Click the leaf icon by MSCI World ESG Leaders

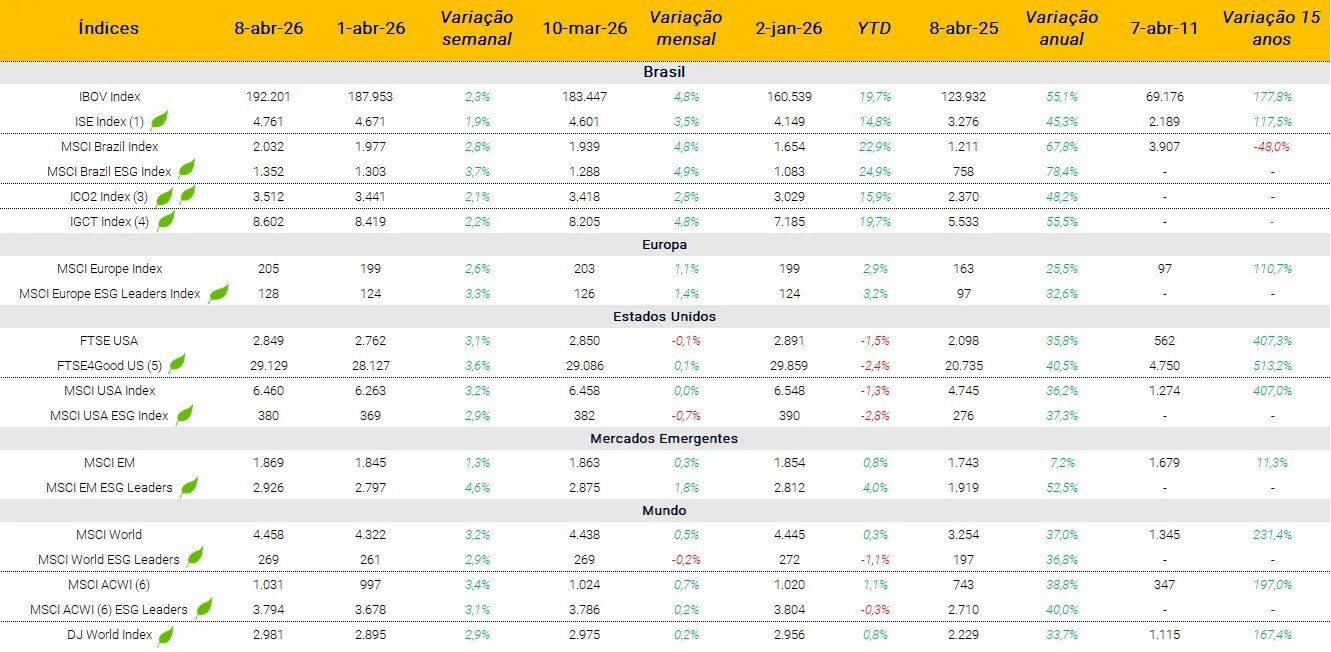coord(196,557)
